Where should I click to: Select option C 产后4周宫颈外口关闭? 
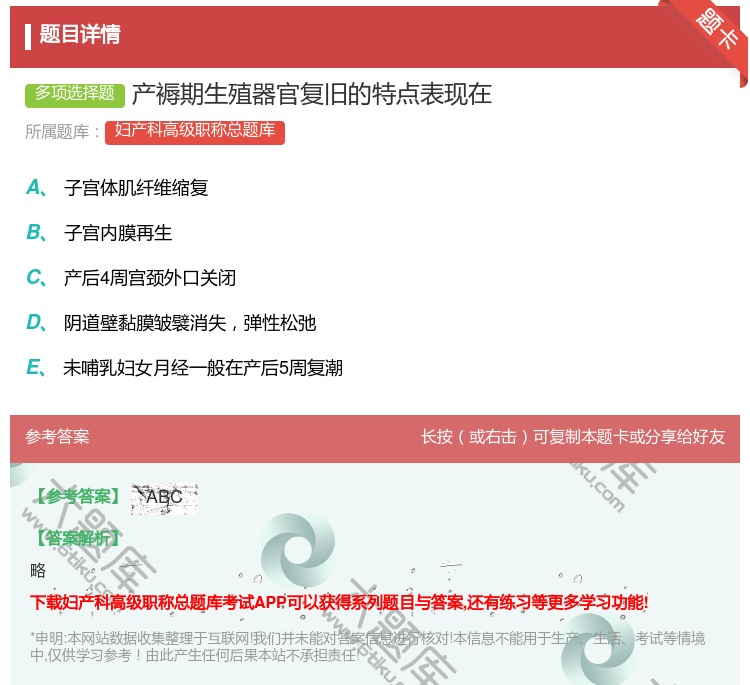[150, 278]
